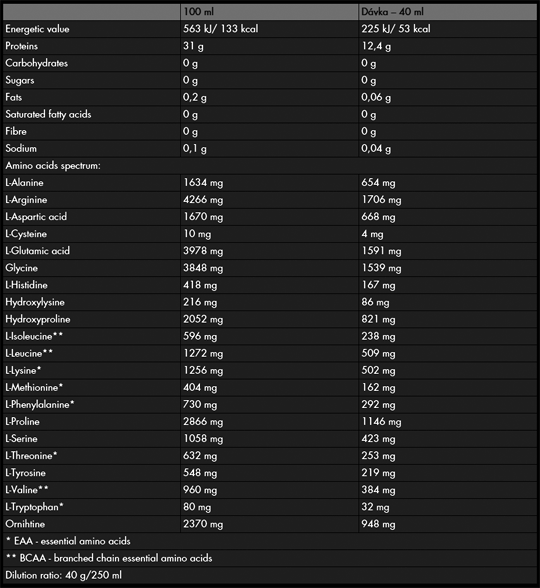The image size is (540, 588).
Task: Select the L-Lysine '502 mg' value
Action: click(378, 370)
